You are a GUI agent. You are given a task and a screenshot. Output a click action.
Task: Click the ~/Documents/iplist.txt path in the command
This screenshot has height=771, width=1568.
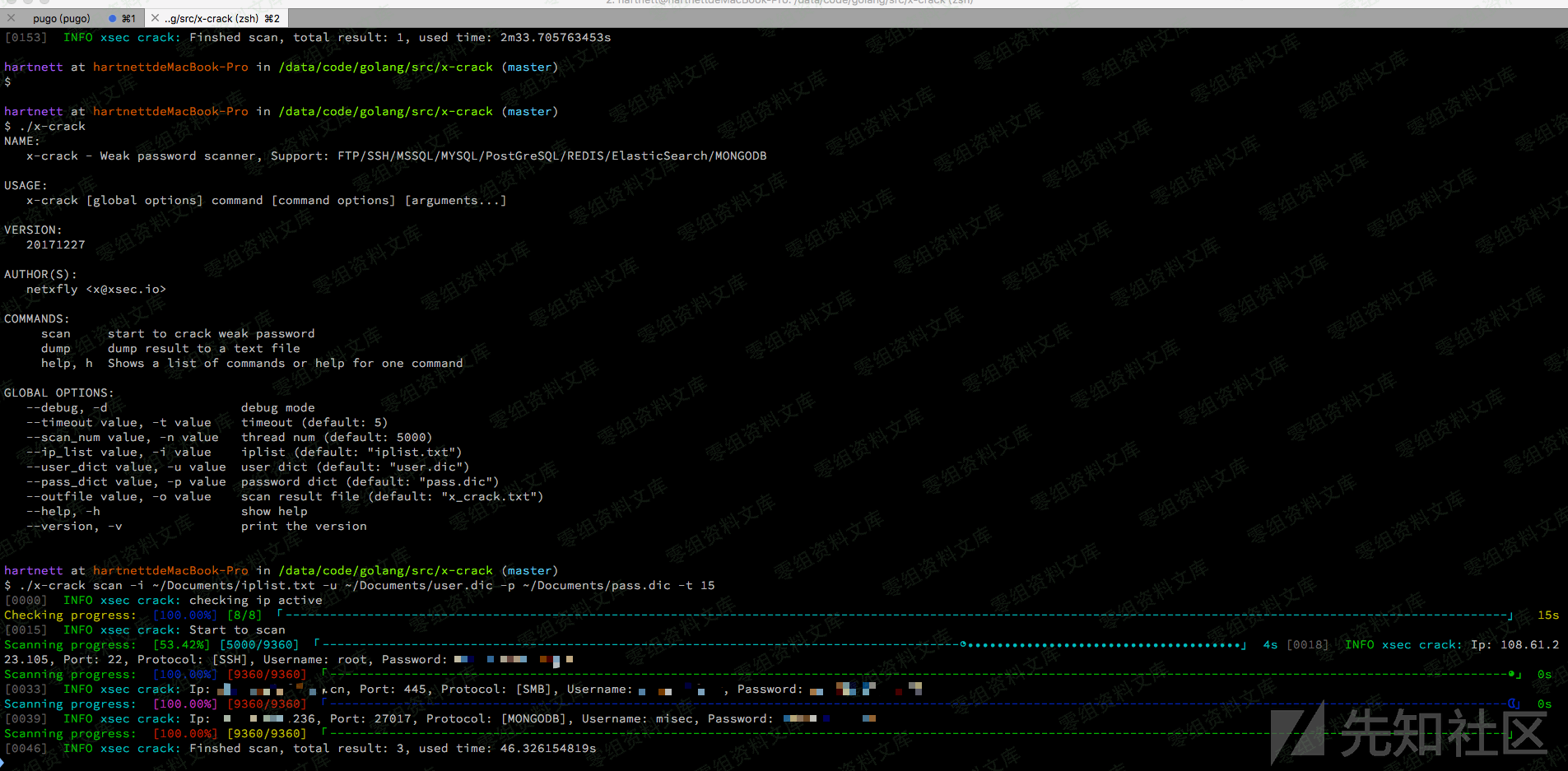pos(233,586)
